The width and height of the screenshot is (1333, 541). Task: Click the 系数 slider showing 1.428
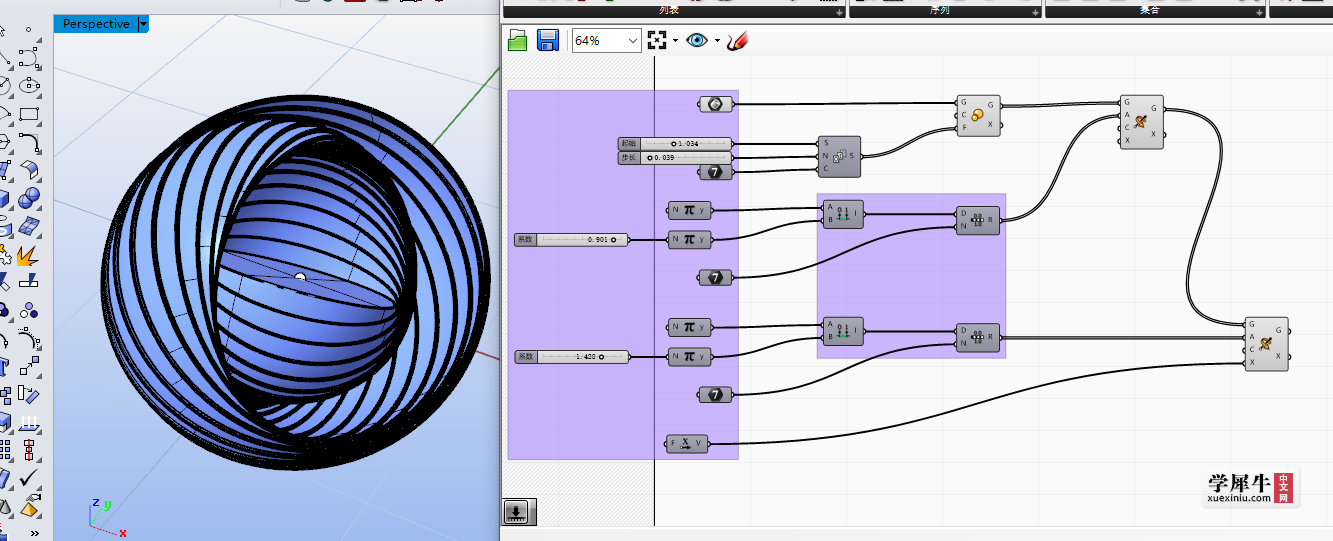[x=573, y=357]
